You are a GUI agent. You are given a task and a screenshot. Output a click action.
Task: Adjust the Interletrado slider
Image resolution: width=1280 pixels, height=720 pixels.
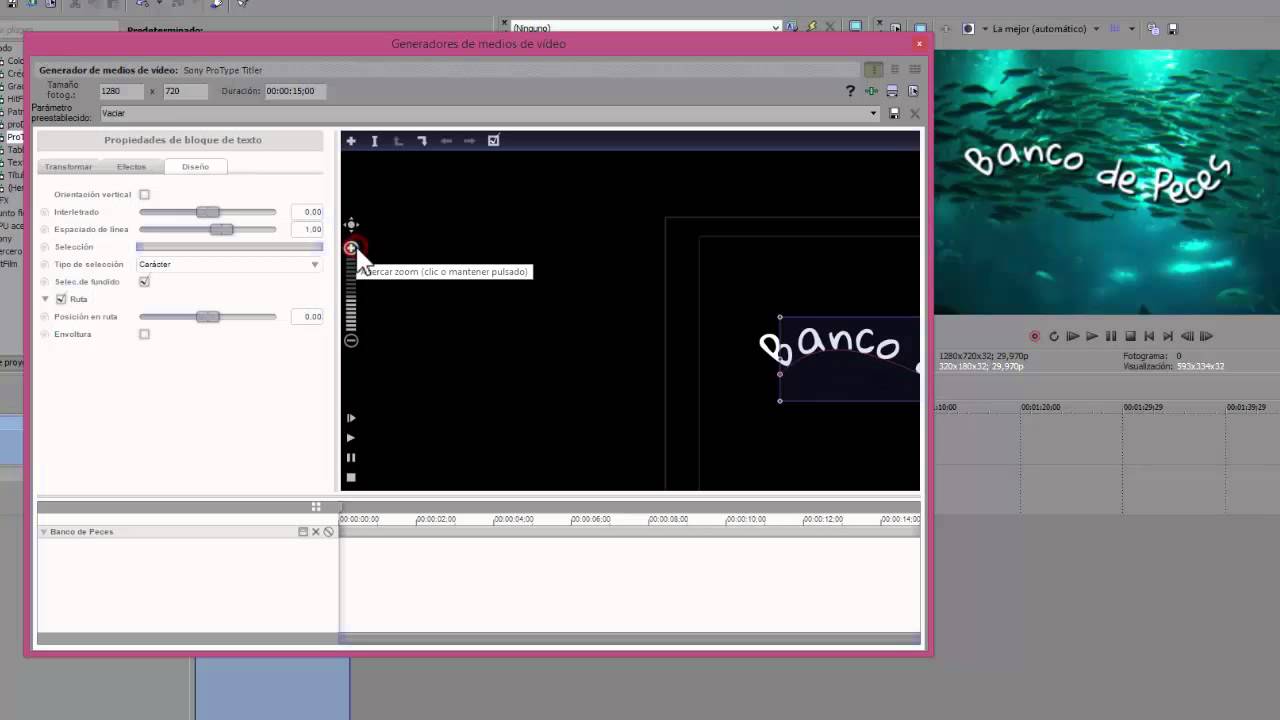208,212
